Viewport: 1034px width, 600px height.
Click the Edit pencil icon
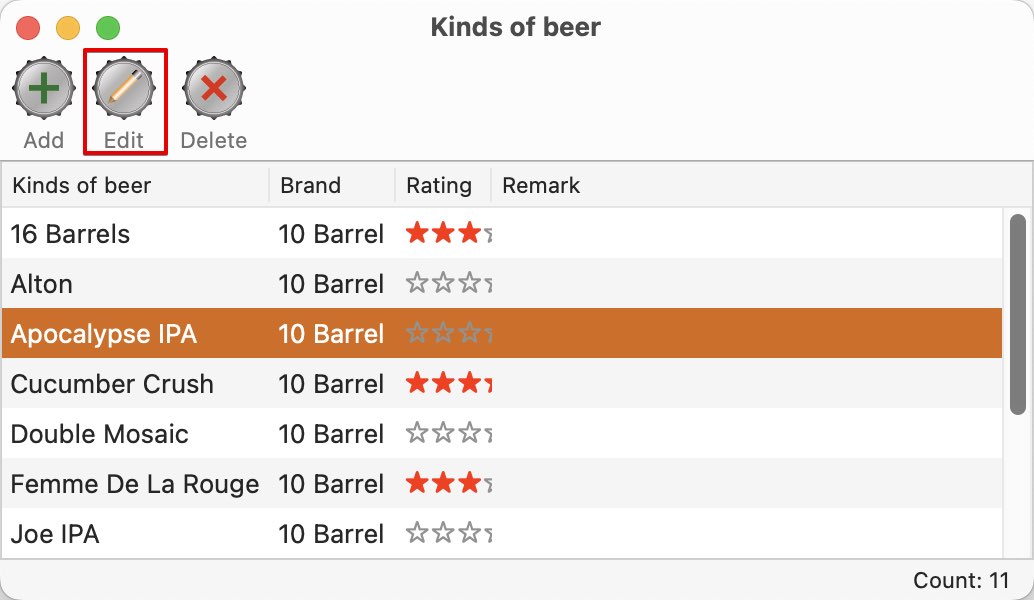124,88
